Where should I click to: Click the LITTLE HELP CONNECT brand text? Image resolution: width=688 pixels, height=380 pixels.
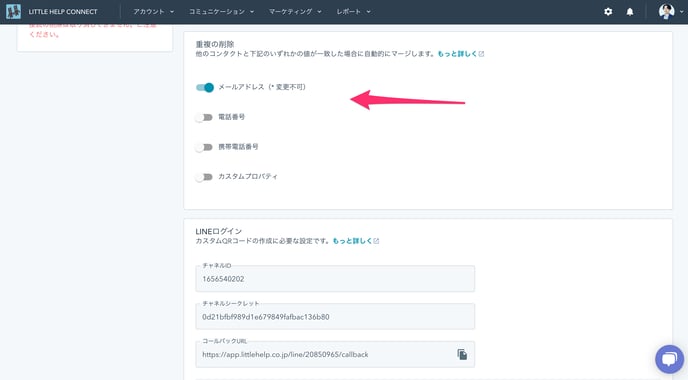click(63, 12)
